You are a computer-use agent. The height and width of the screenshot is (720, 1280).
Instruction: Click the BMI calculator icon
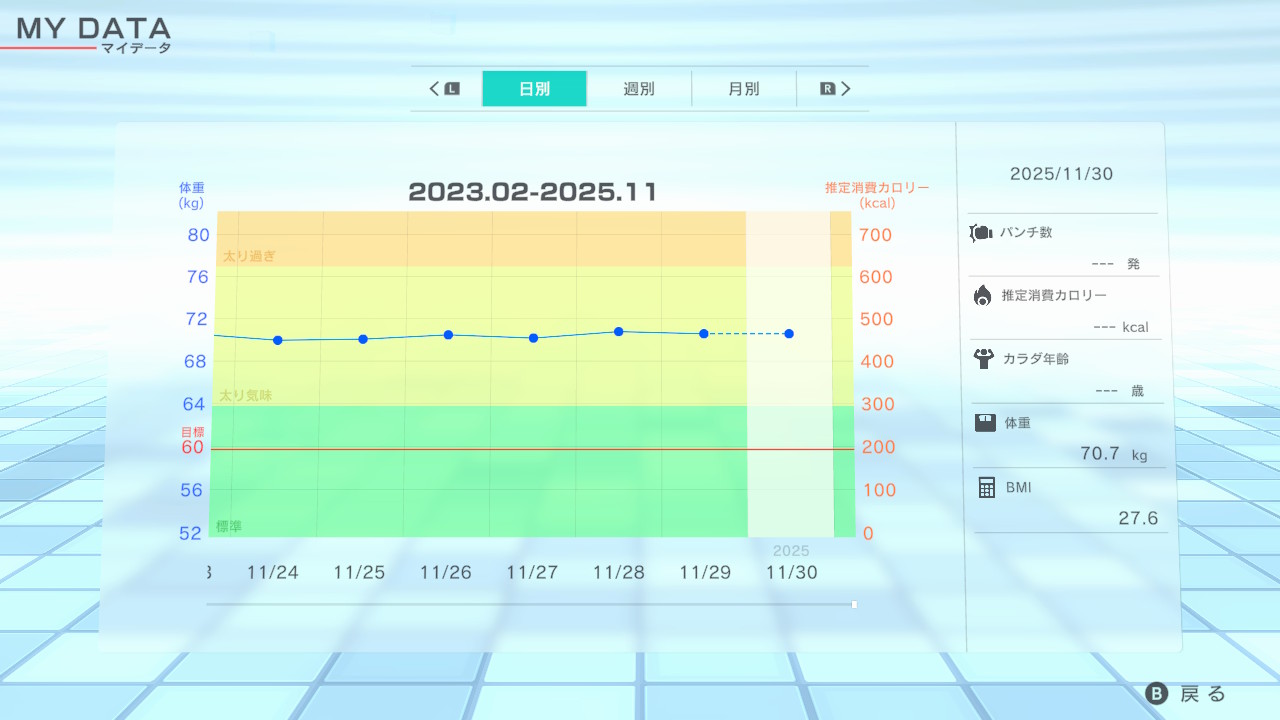click(986, 487)
